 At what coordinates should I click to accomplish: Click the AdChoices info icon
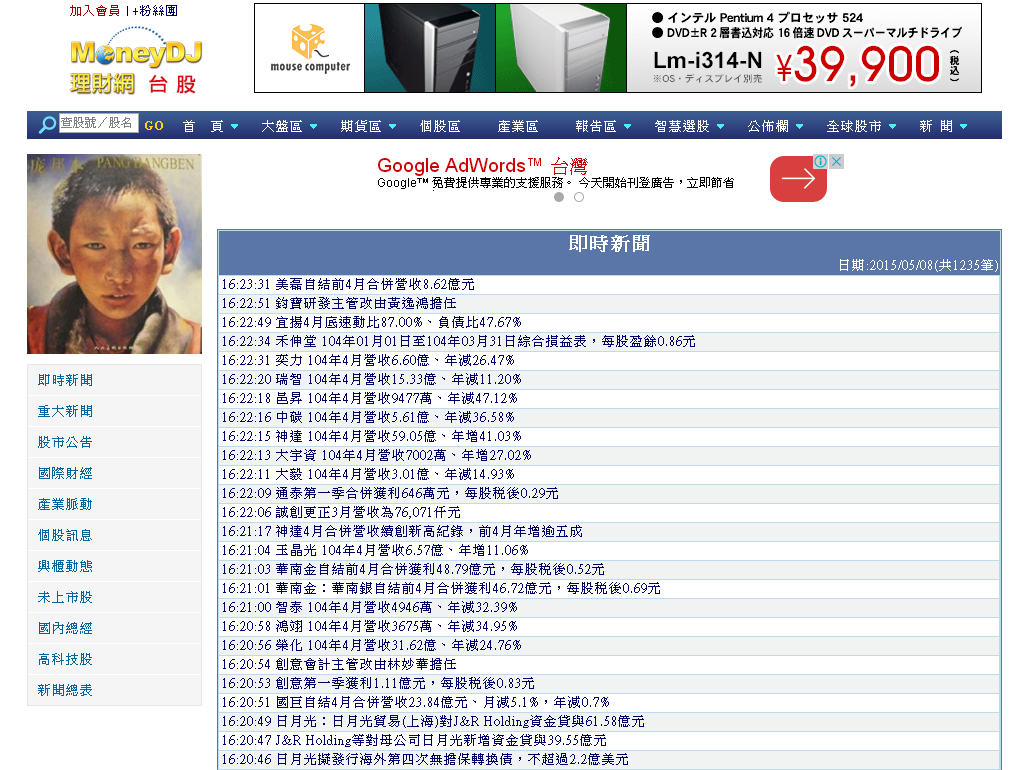(x=819, y=162)
